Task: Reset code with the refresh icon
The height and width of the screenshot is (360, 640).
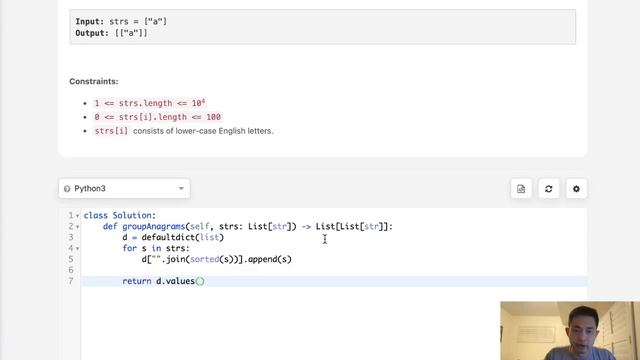Action: [549, 189]
